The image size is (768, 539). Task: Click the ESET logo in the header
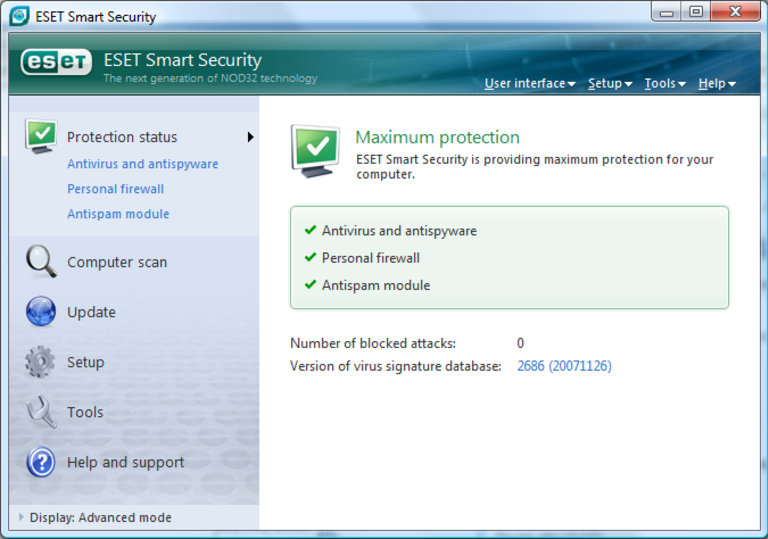[x=56, y=62]
